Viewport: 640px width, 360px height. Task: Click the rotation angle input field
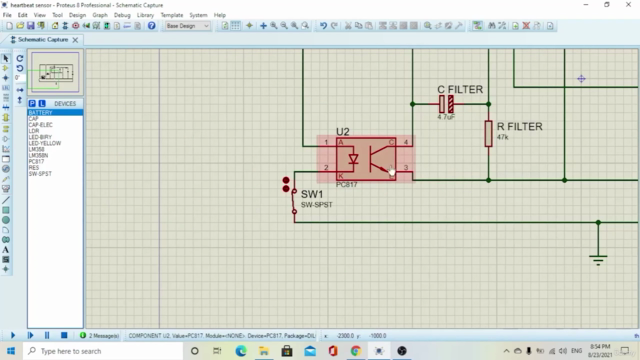pos(20,78)
